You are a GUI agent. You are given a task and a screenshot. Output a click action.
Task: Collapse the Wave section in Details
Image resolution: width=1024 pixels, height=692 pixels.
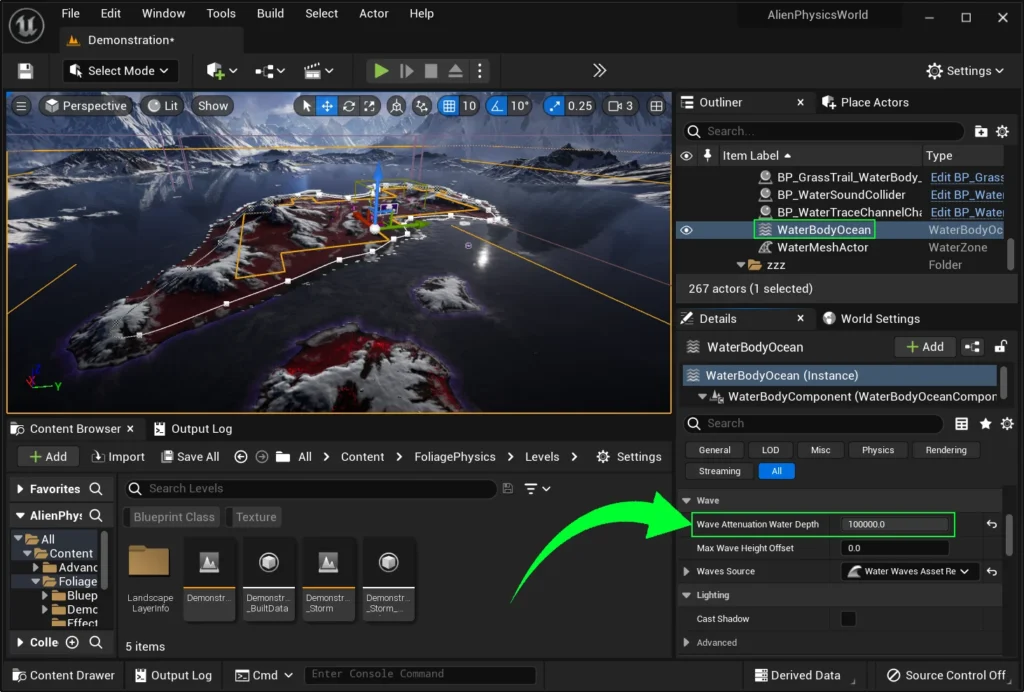tap(687, 500)
